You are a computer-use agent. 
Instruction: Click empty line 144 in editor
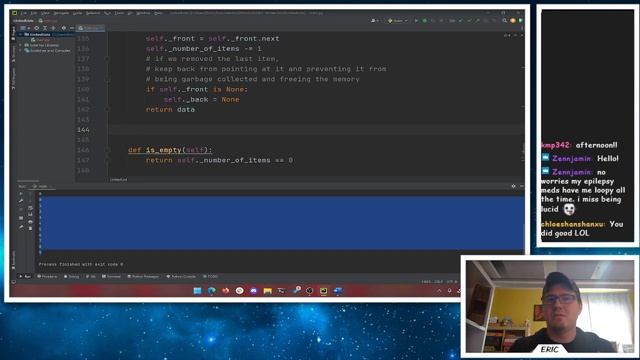click(316, 130)
